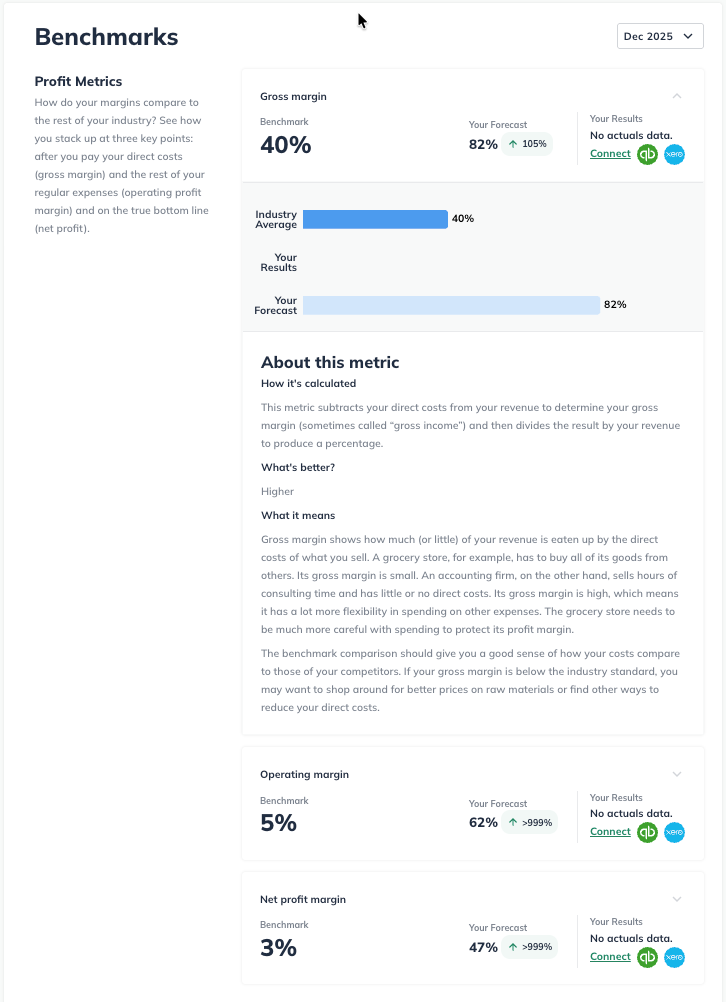Click Connect in the Operating margin section
Viewport: 726px width, 1002px height.
pyautogui.click(x=610, y=831)
